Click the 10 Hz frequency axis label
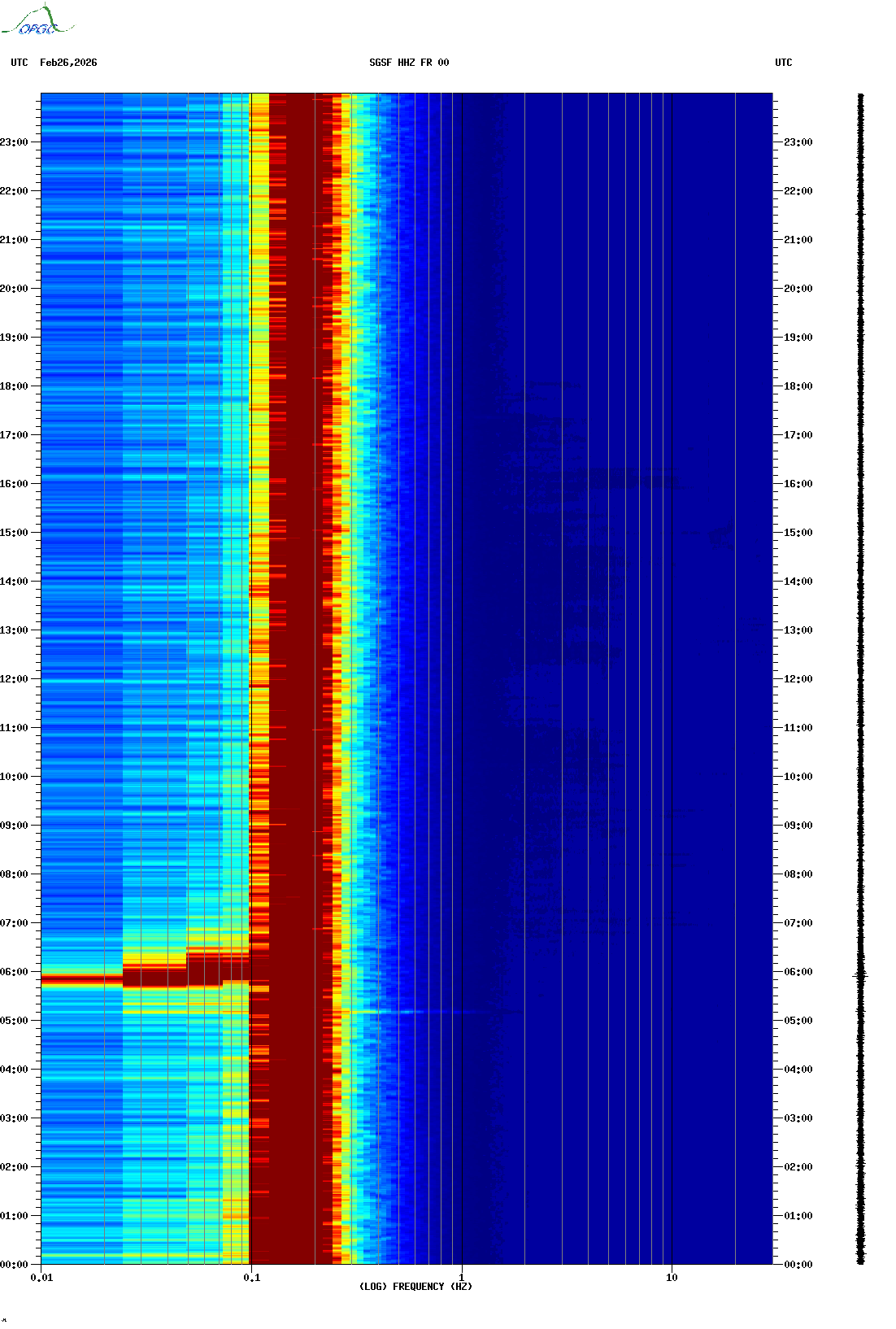This screenshot has height=1329, width=896. click(672, 1278)
